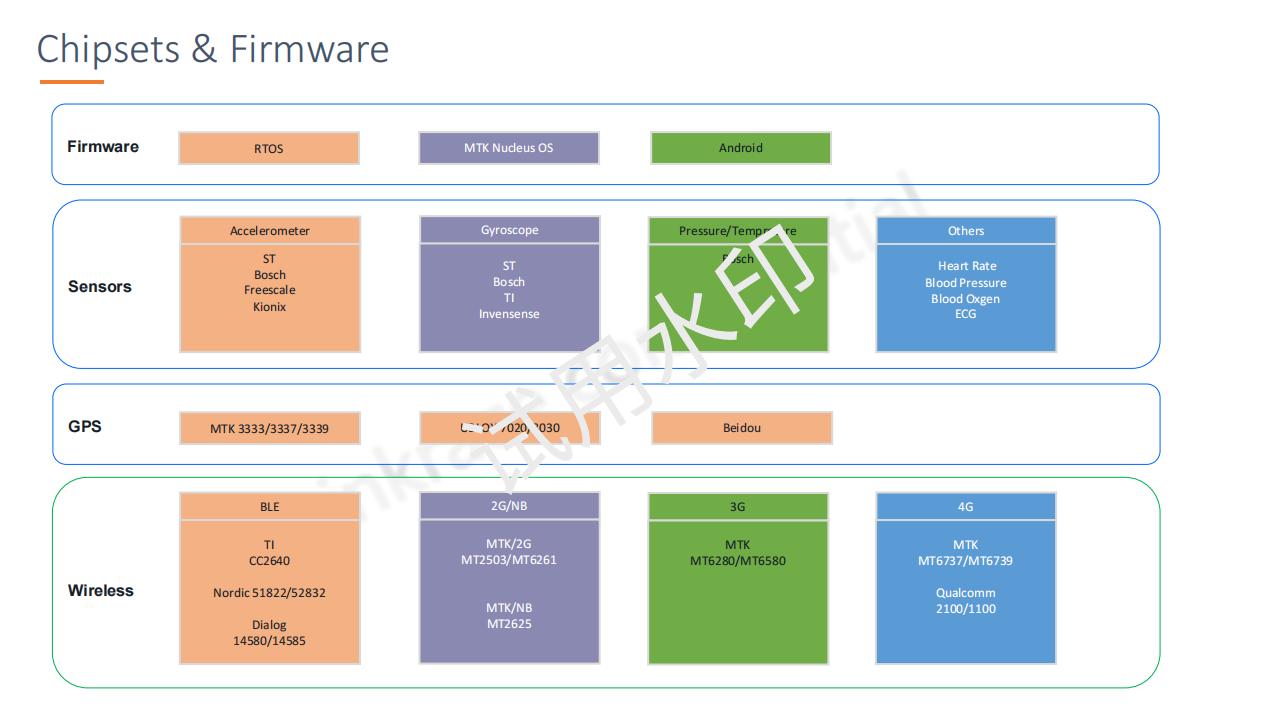Select "Qualcomm" in the 4G box
The height and width of the screenshot is (720, 1280).
coord(966,593)
